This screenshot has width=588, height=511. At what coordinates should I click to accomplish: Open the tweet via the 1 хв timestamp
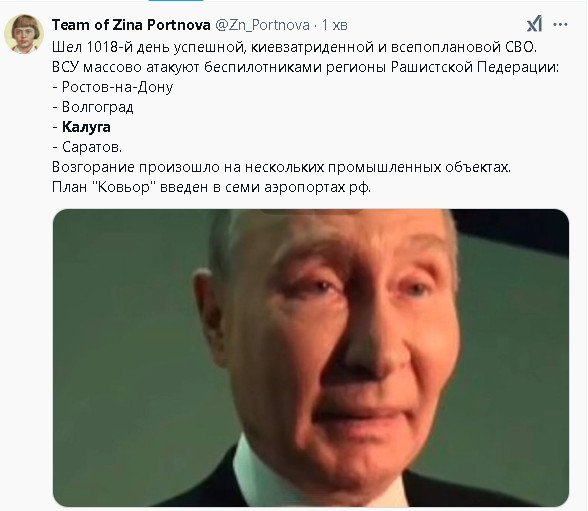335,25
